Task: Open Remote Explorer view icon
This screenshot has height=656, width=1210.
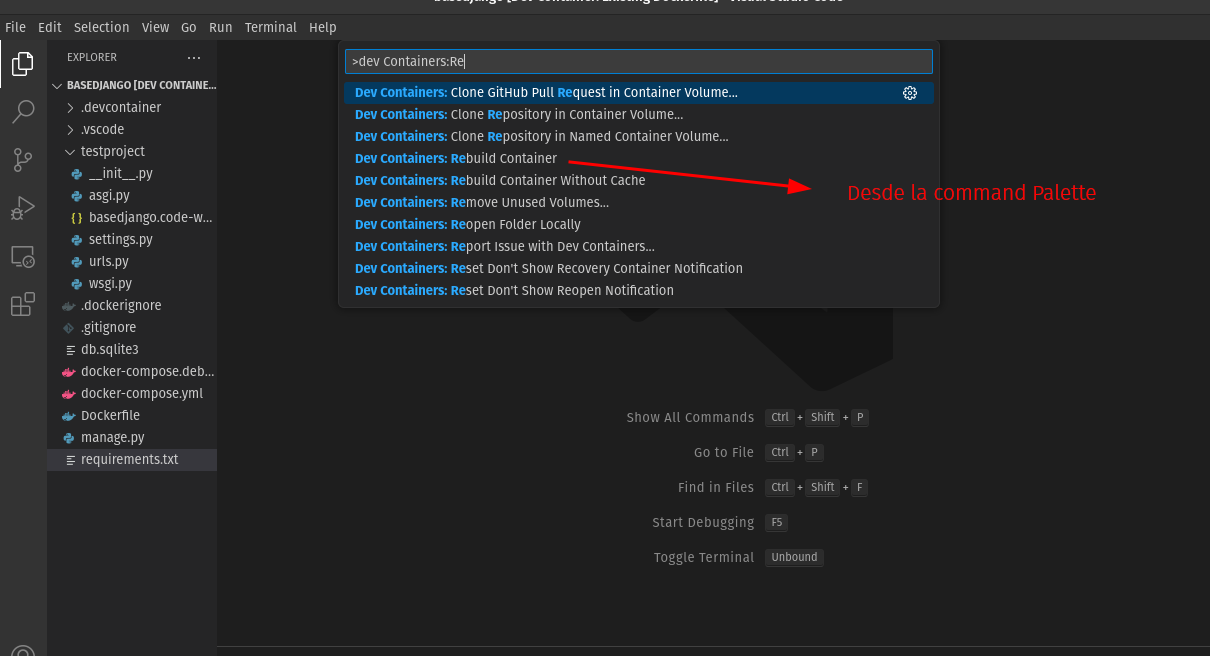Action: 23,257
